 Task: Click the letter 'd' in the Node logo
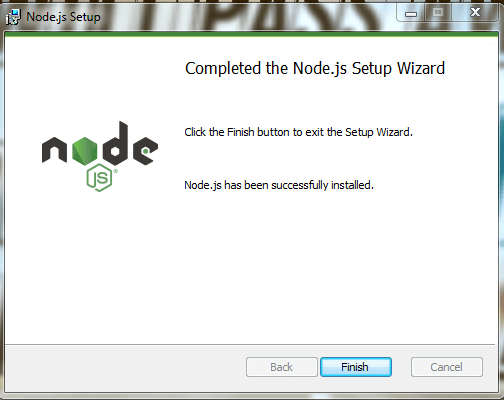[116, 144]
